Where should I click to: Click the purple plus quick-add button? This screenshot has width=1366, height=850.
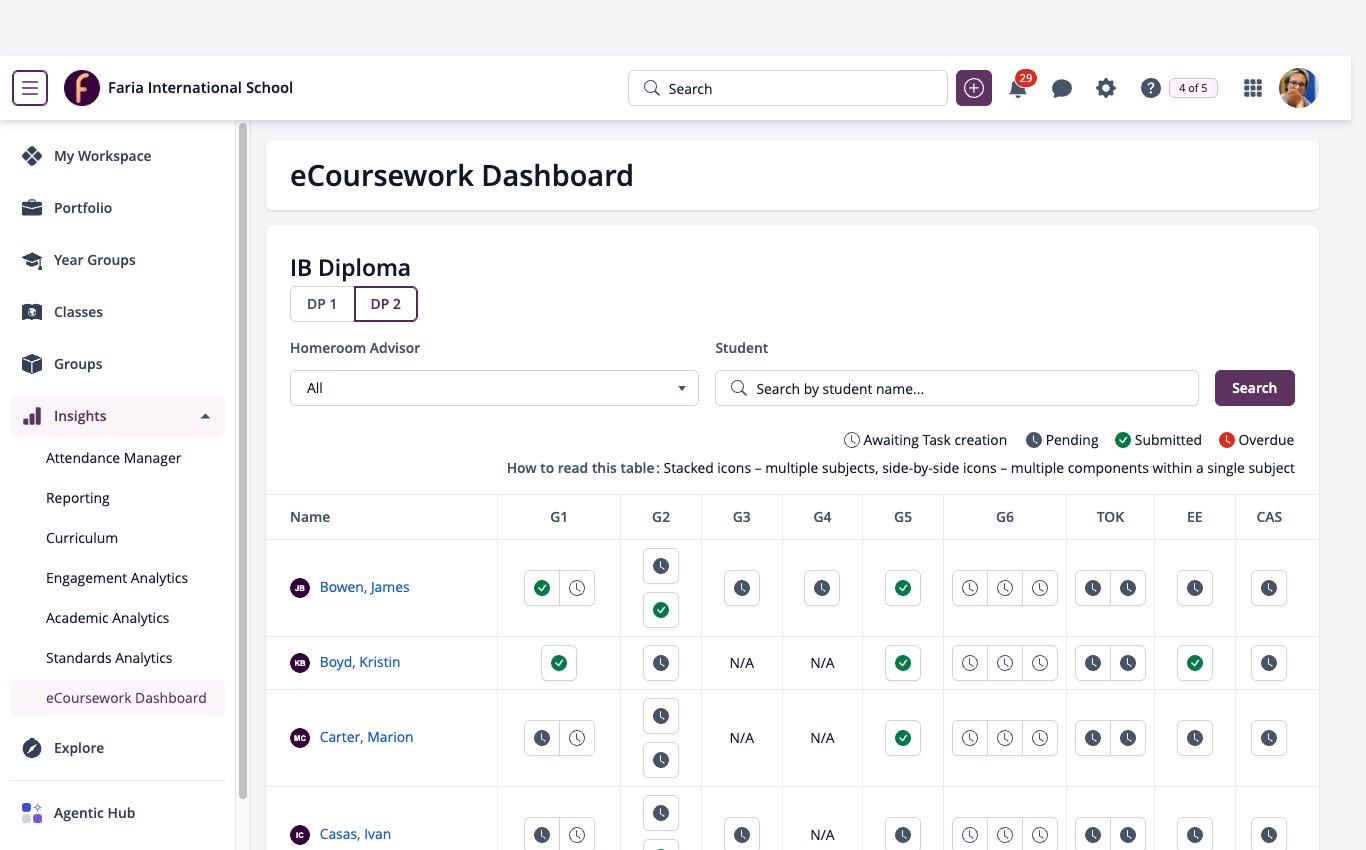pos(974,88)
